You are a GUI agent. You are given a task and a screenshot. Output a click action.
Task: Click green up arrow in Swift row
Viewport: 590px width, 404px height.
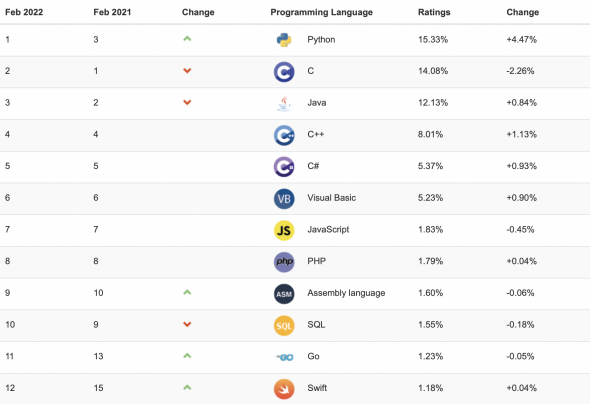(187, 387)
